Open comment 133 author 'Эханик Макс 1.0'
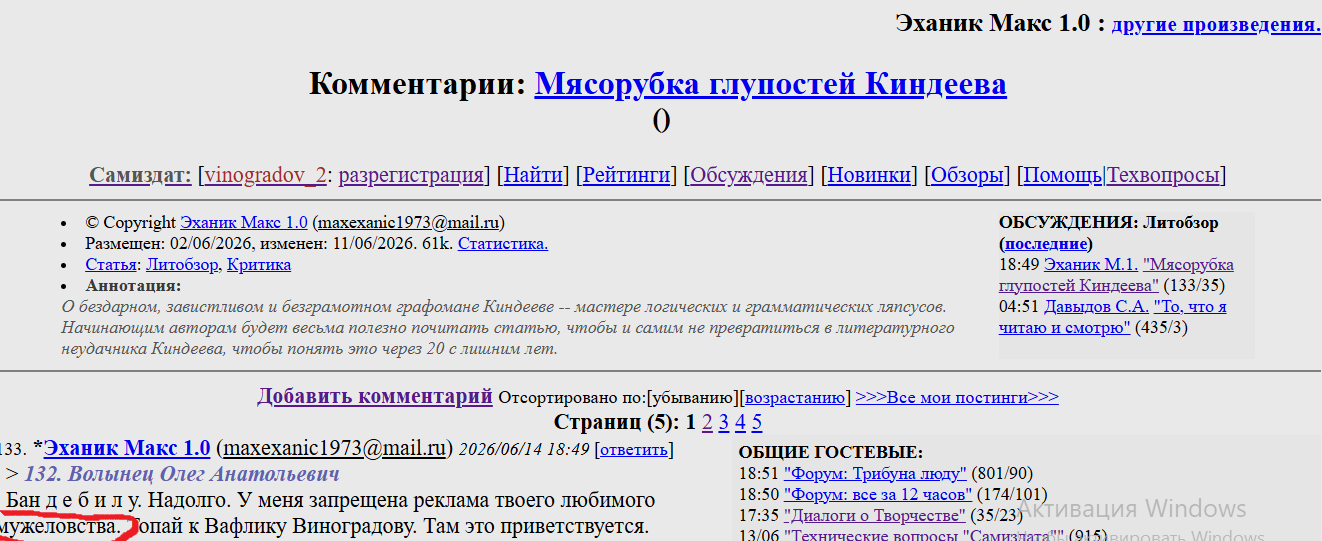The image size is (1322, 541). (x=127, y=448)
